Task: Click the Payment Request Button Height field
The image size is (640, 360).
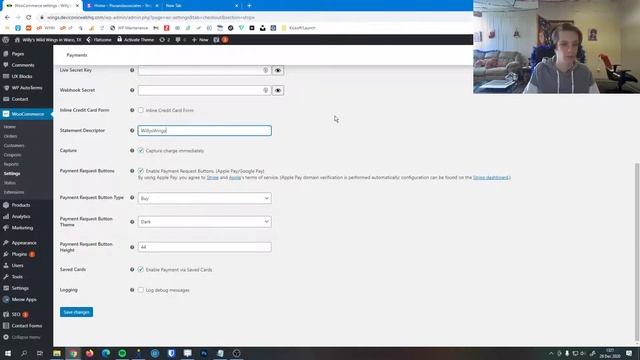Action: pyautogui.click(x=204, y=247)
